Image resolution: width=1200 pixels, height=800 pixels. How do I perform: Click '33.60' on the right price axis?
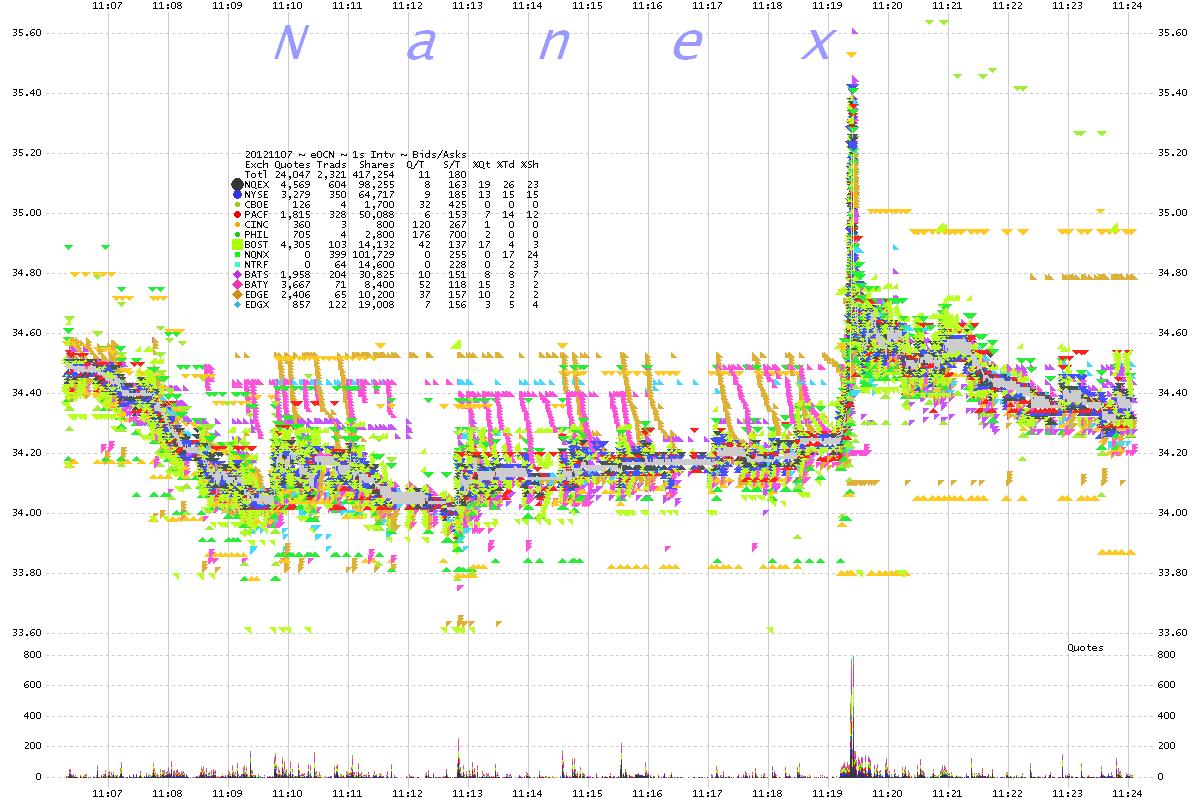tap(1171, 633)
